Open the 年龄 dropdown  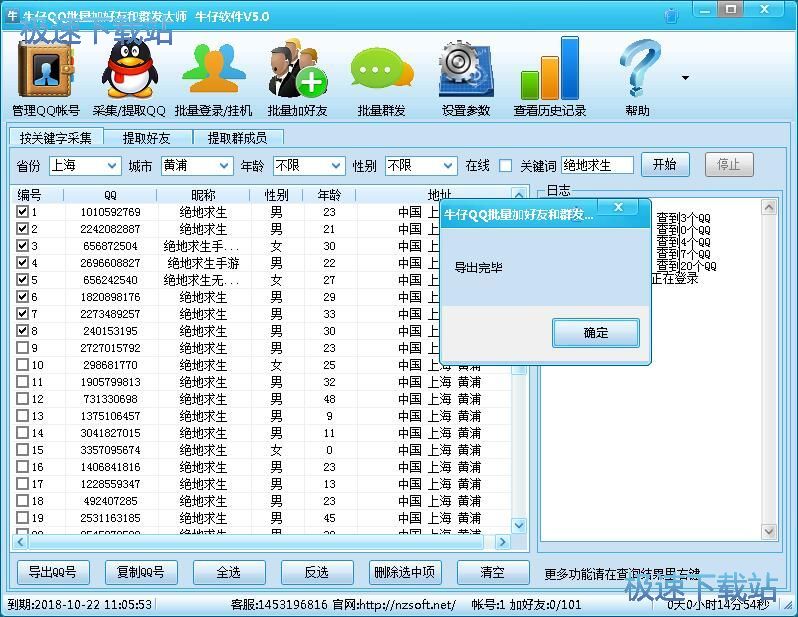click(x=308, y=165)
